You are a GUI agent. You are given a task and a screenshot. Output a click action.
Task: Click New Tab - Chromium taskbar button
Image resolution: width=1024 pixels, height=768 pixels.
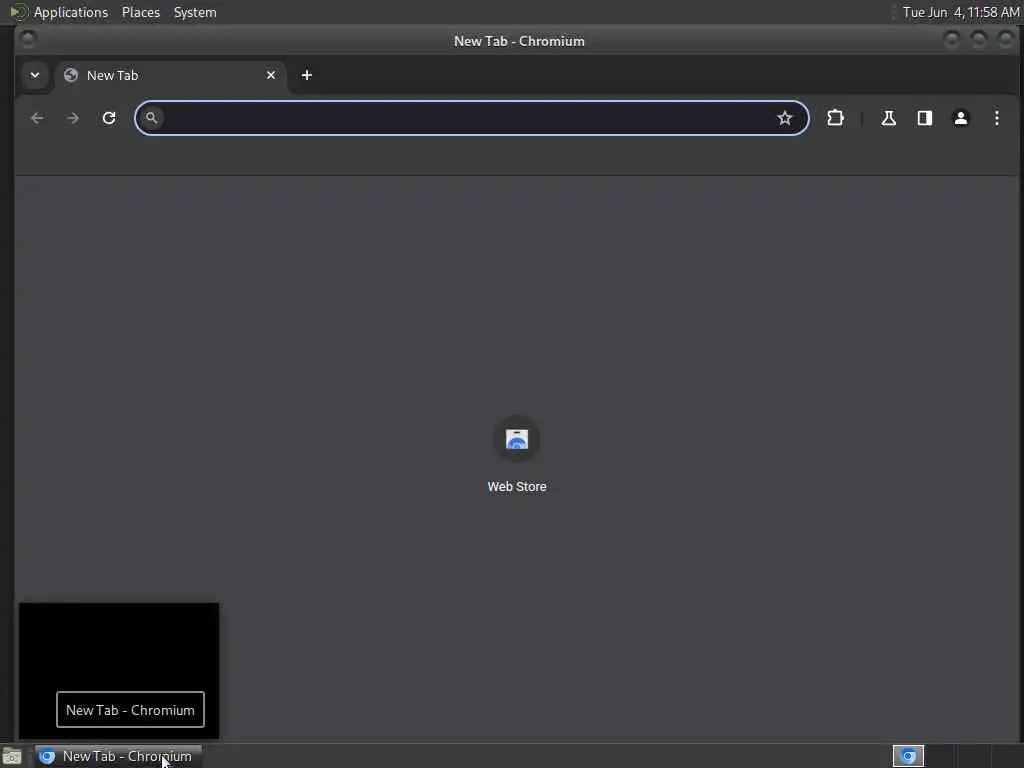pos(118,756)
